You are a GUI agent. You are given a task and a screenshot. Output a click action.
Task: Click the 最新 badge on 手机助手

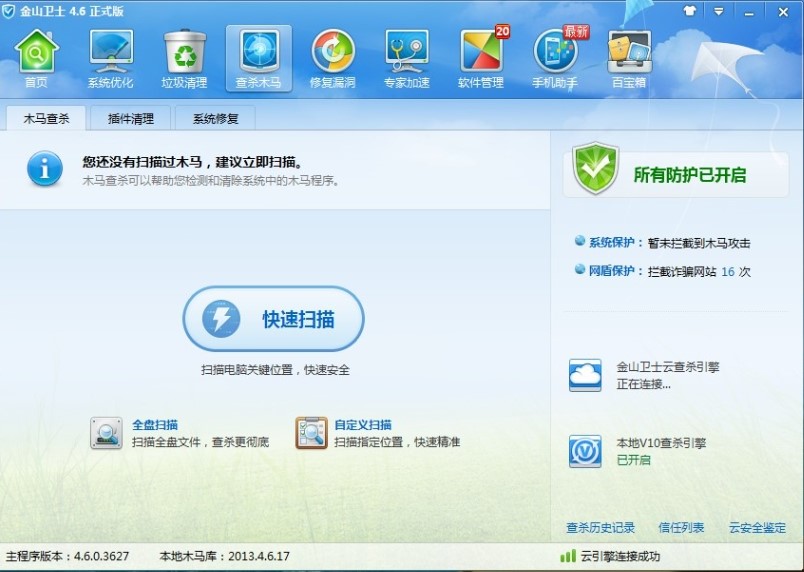click(576, 32)
